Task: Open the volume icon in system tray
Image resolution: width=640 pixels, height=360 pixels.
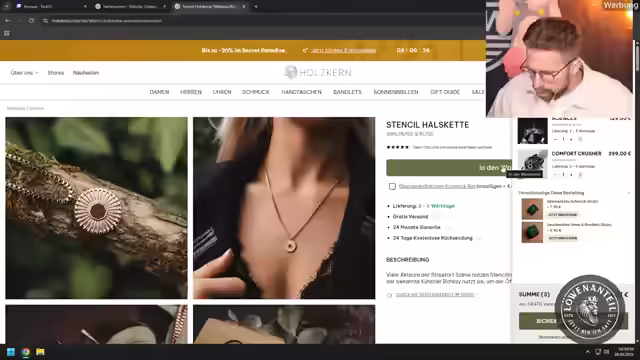Action: pos(607,352)
